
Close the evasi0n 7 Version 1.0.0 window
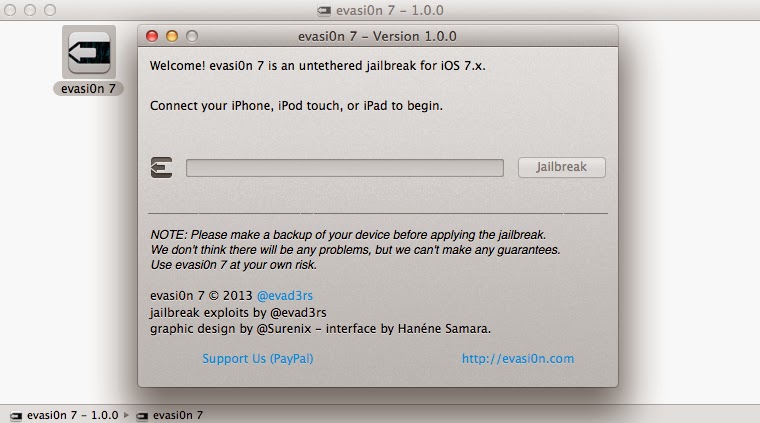coord(152,36)
